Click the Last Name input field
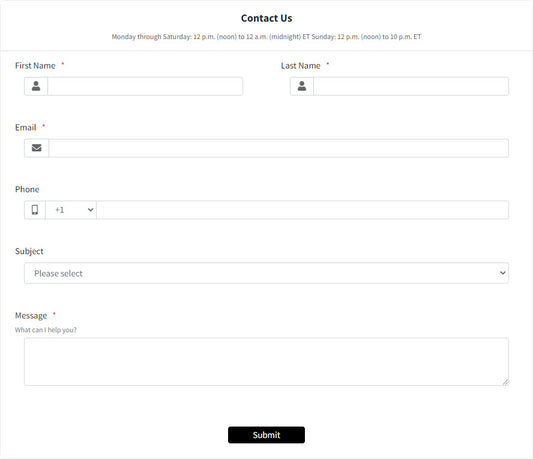533x459 pixels. (411, 86)
